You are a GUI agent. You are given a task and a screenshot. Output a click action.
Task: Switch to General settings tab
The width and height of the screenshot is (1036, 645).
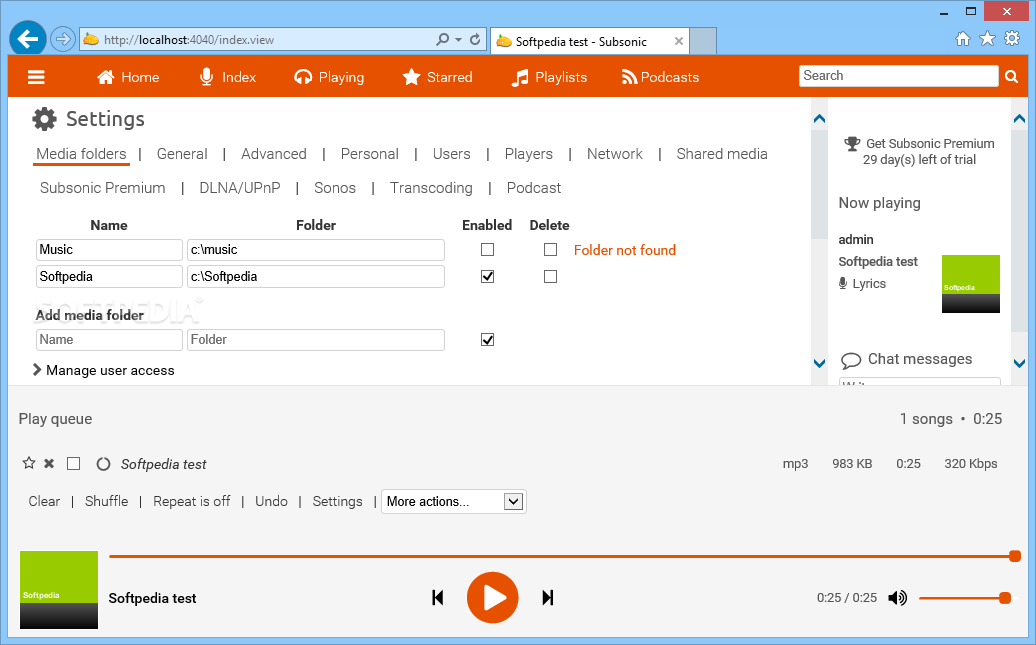pos(182,154)
